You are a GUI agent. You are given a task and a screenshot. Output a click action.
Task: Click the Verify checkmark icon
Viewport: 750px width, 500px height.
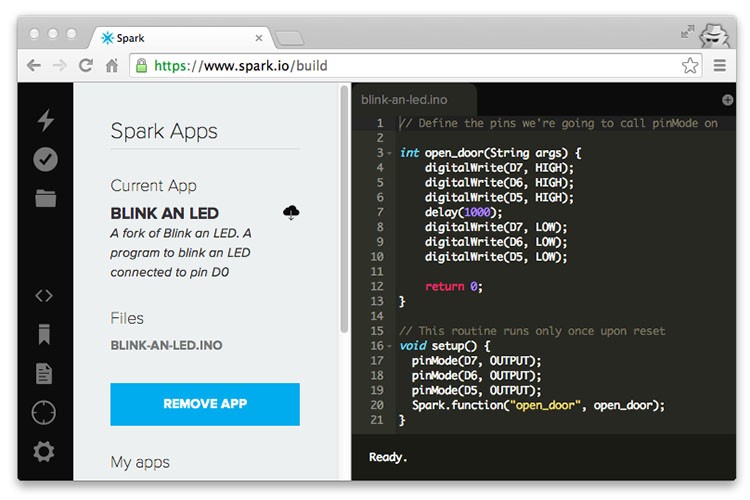(x=45, y=159)
